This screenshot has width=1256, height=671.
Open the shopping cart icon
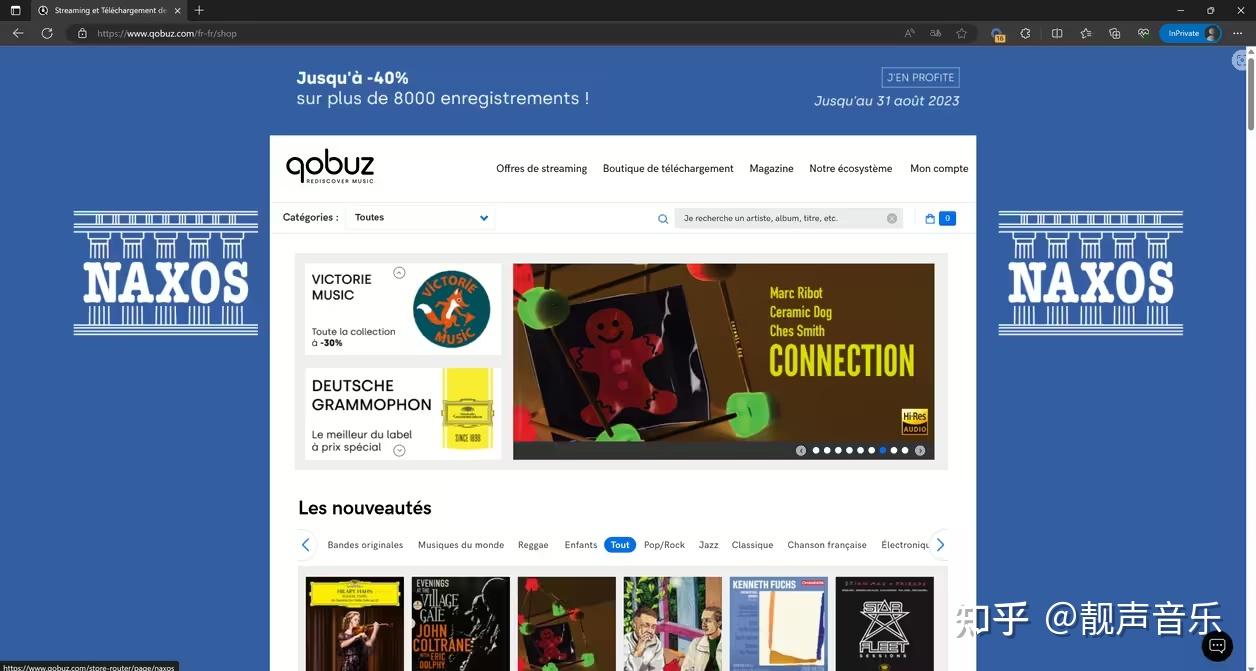point(930,219)
